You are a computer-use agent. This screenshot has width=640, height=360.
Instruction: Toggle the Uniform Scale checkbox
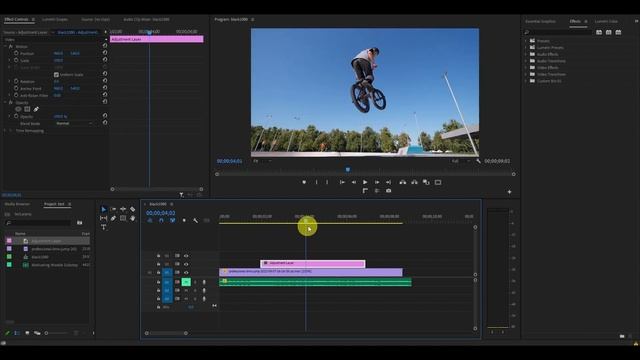[x=56, y=75]
